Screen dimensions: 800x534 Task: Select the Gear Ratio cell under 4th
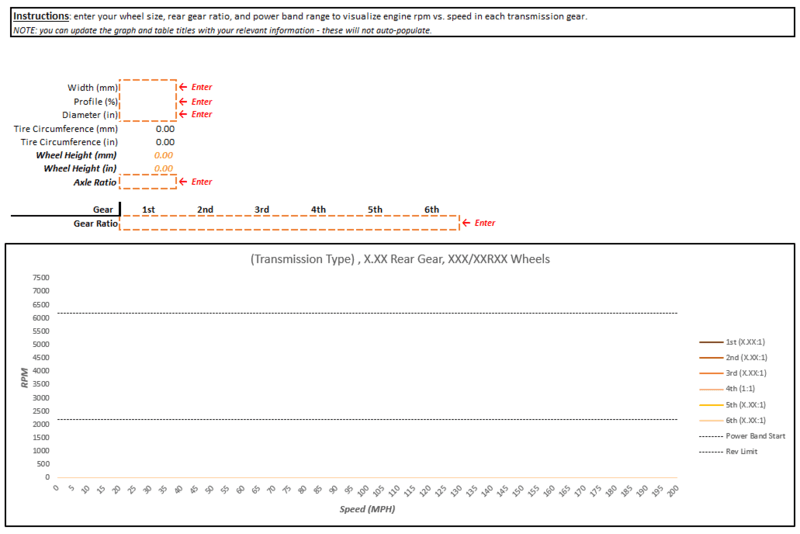tap(318, 224)
